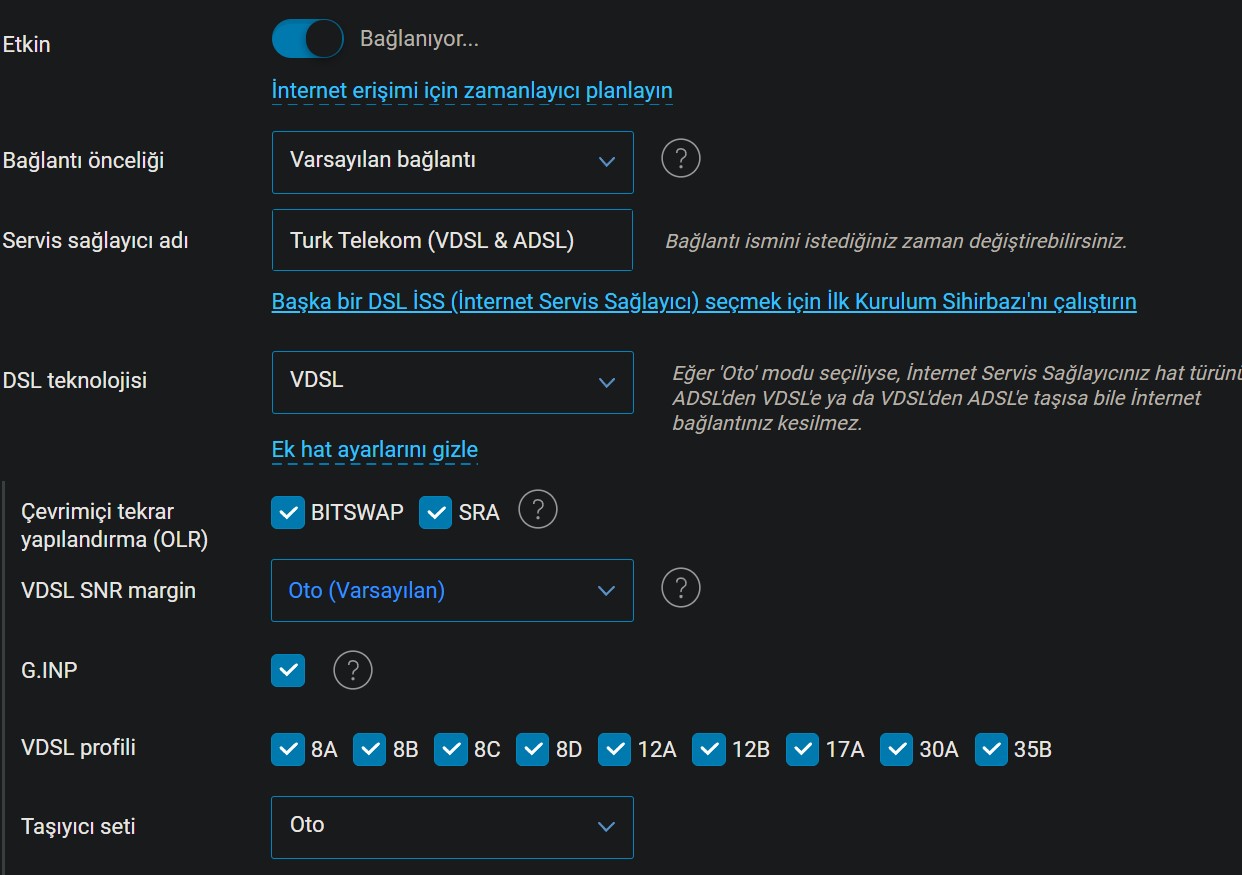Uncheck VDSL profile 12B
1242x875 pixels.
(x=709, y=749)
